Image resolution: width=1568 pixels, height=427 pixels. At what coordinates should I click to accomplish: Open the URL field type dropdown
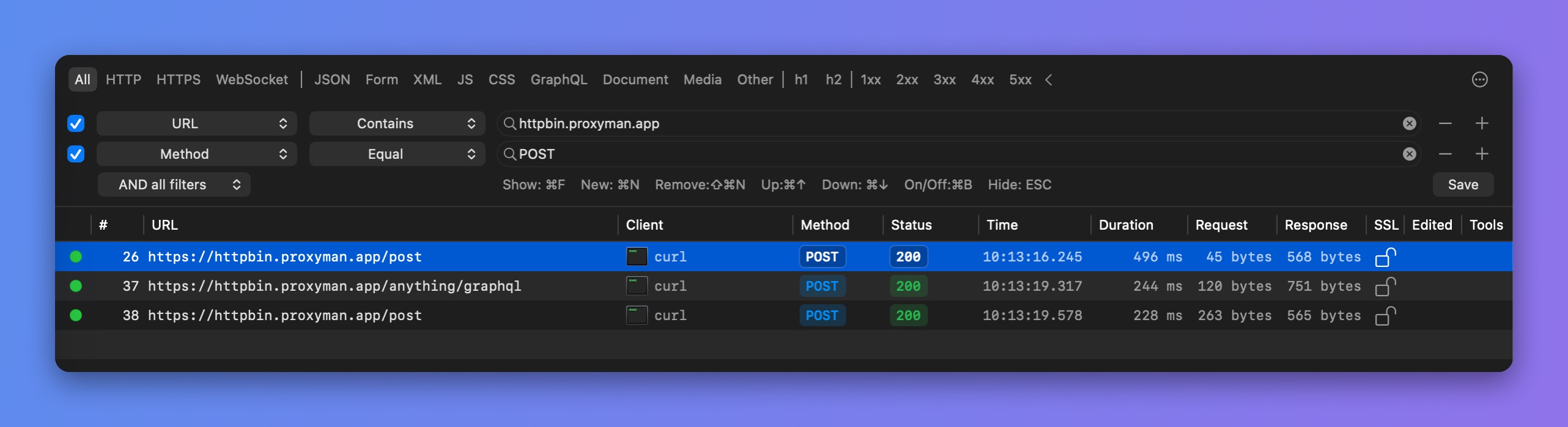tap(197, 123)
